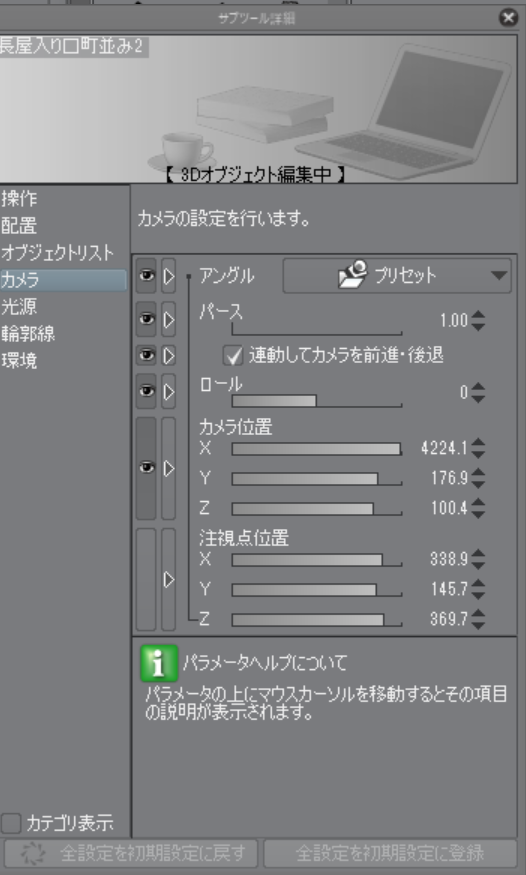The width and height of the screenshot is (526, 875).
Task: Click the 注視点位置 Y slider
Action: tap(317, 590)
